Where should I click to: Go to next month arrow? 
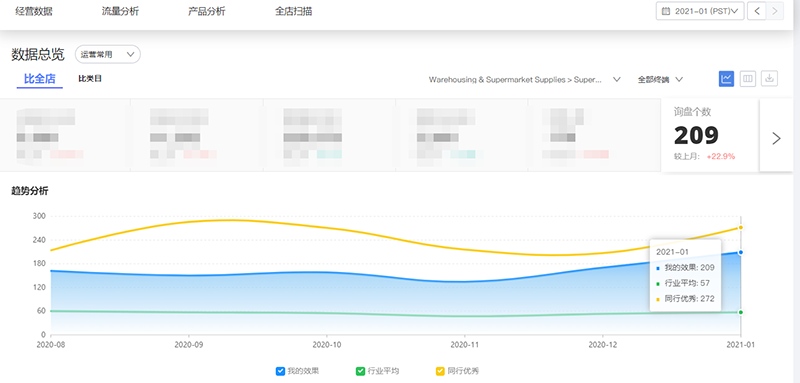coord(774,11)
